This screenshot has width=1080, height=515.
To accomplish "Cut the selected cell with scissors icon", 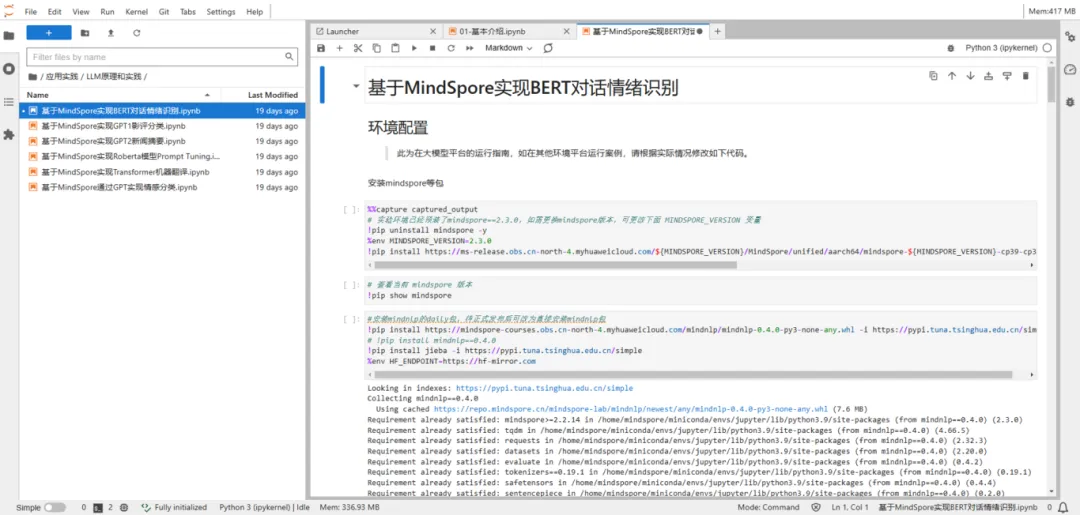I will [357, 48].
